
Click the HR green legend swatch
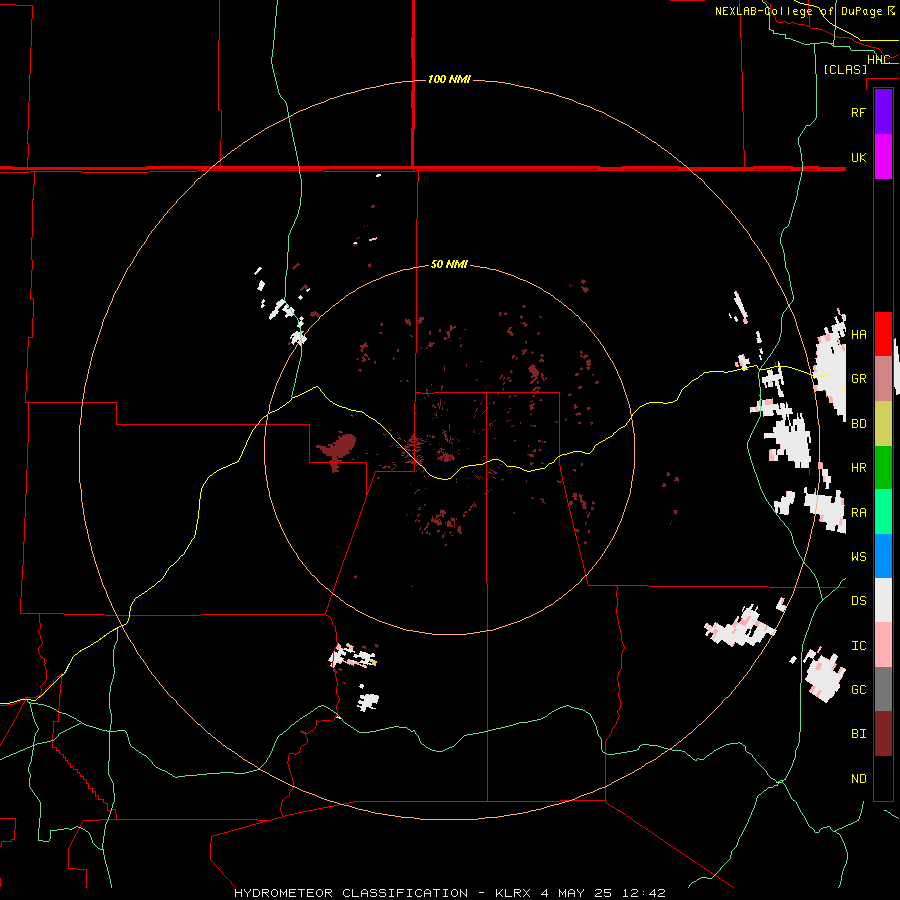coord(883,468)
